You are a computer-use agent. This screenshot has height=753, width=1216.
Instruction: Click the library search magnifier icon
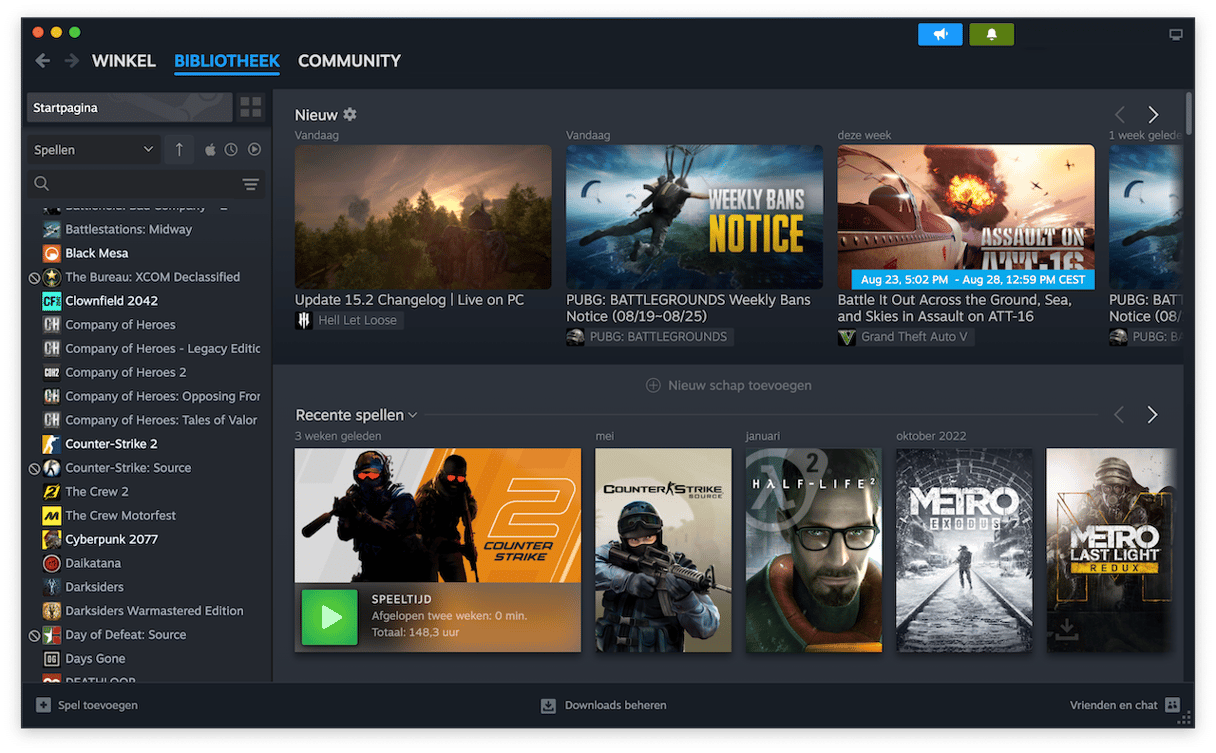pos(42,184)
